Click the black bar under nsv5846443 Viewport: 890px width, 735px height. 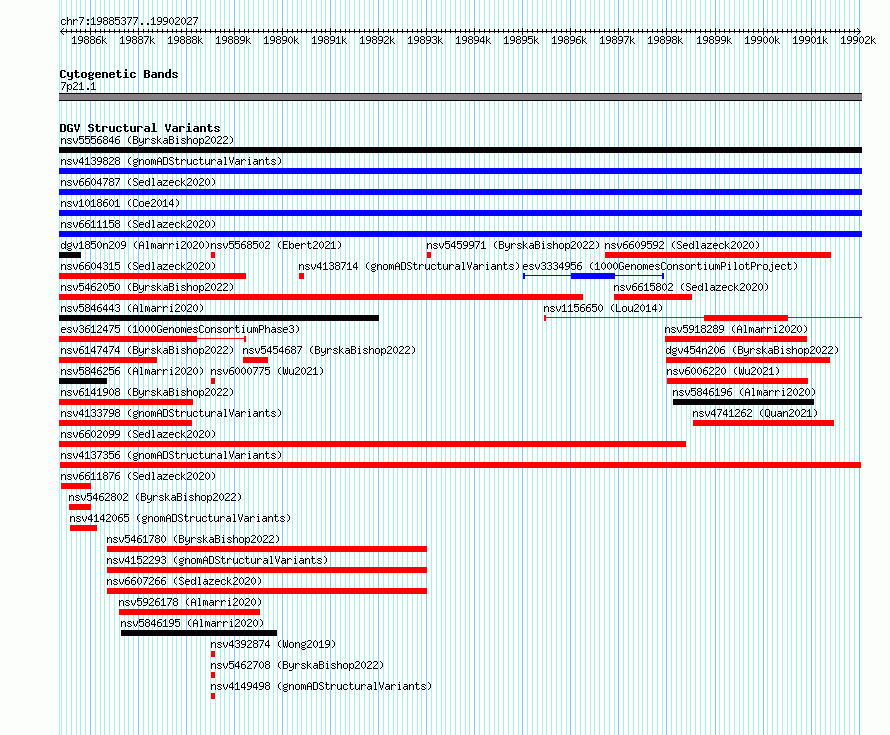tap(219, 318)
